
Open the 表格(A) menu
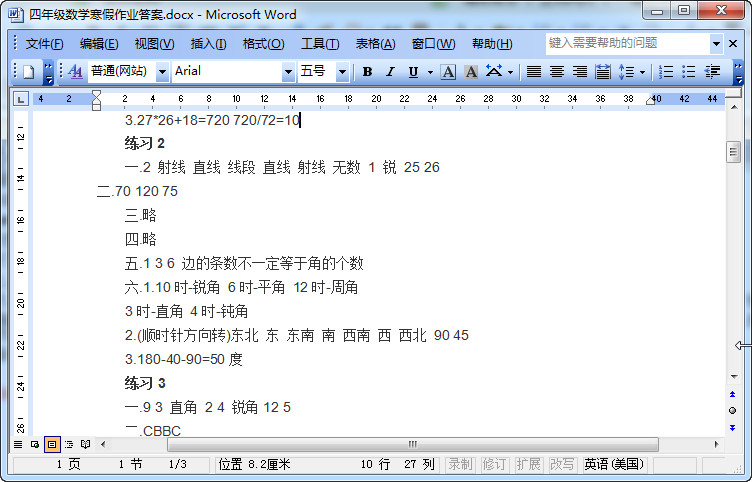pyautogui.click(x=375, y=44)
